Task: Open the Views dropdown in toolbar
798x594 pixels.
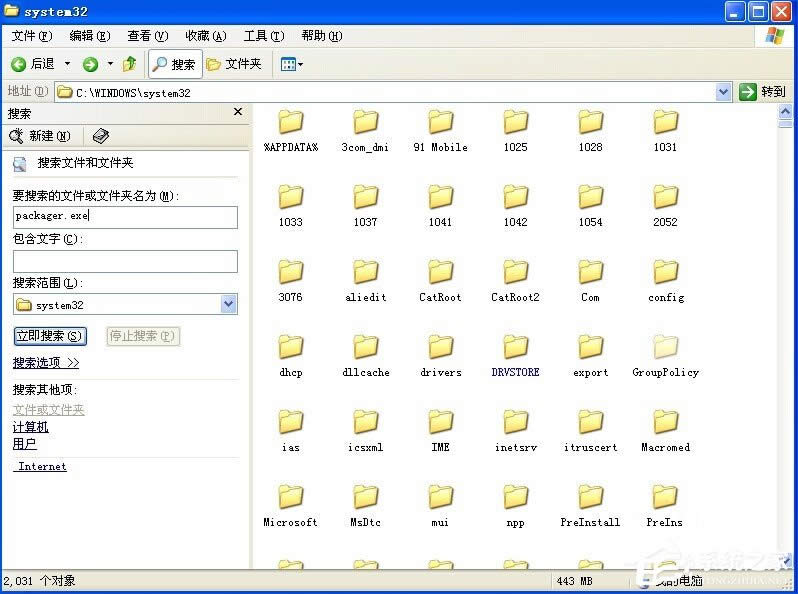Action: (292, 64)
